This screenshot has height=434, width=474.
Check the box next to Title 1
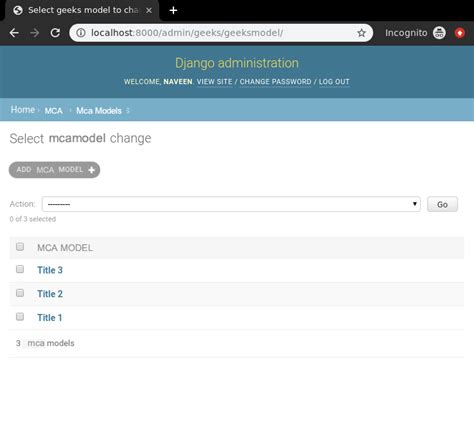coord(20,316)
